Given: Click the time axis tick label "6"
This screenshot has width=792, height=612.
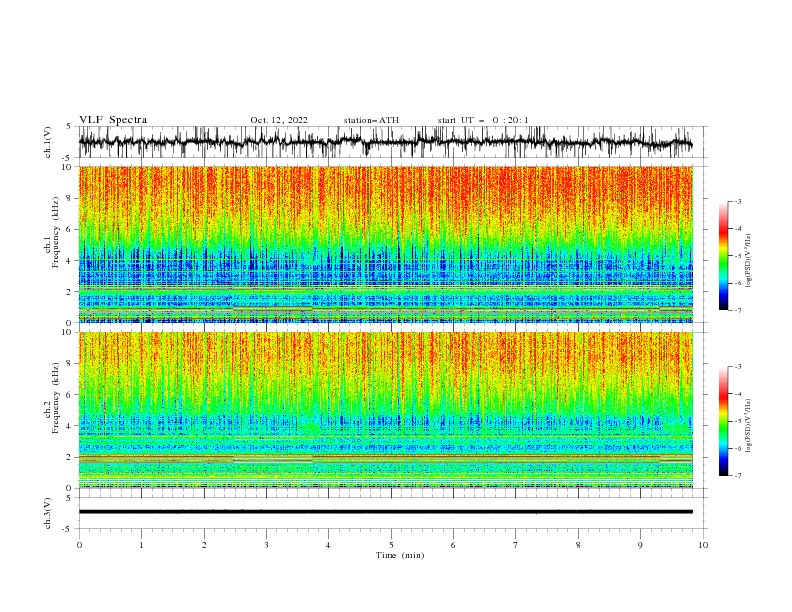Looking at the screenshot, I should 453,545.
